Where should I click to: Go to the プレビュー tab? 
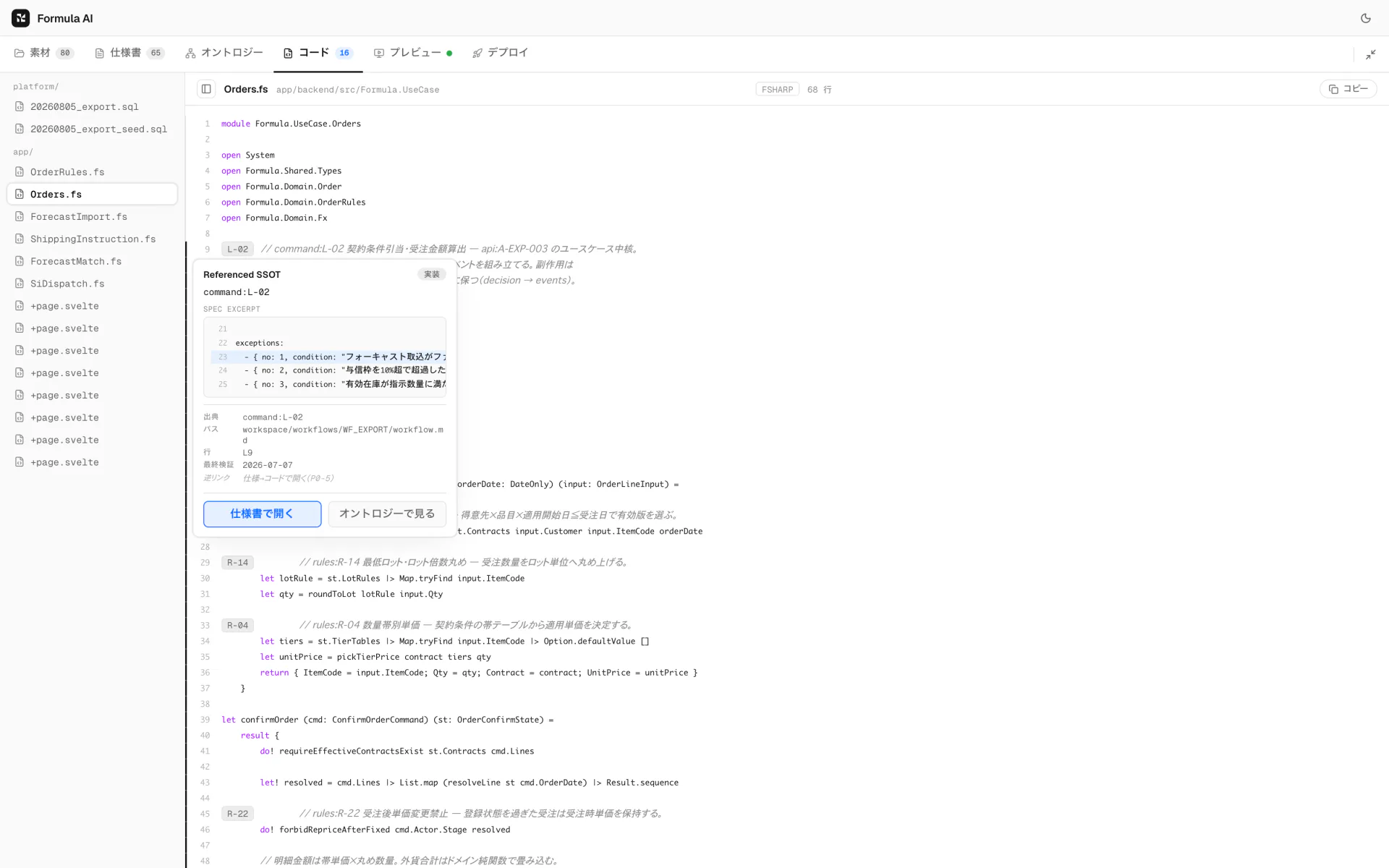[413, 53]
